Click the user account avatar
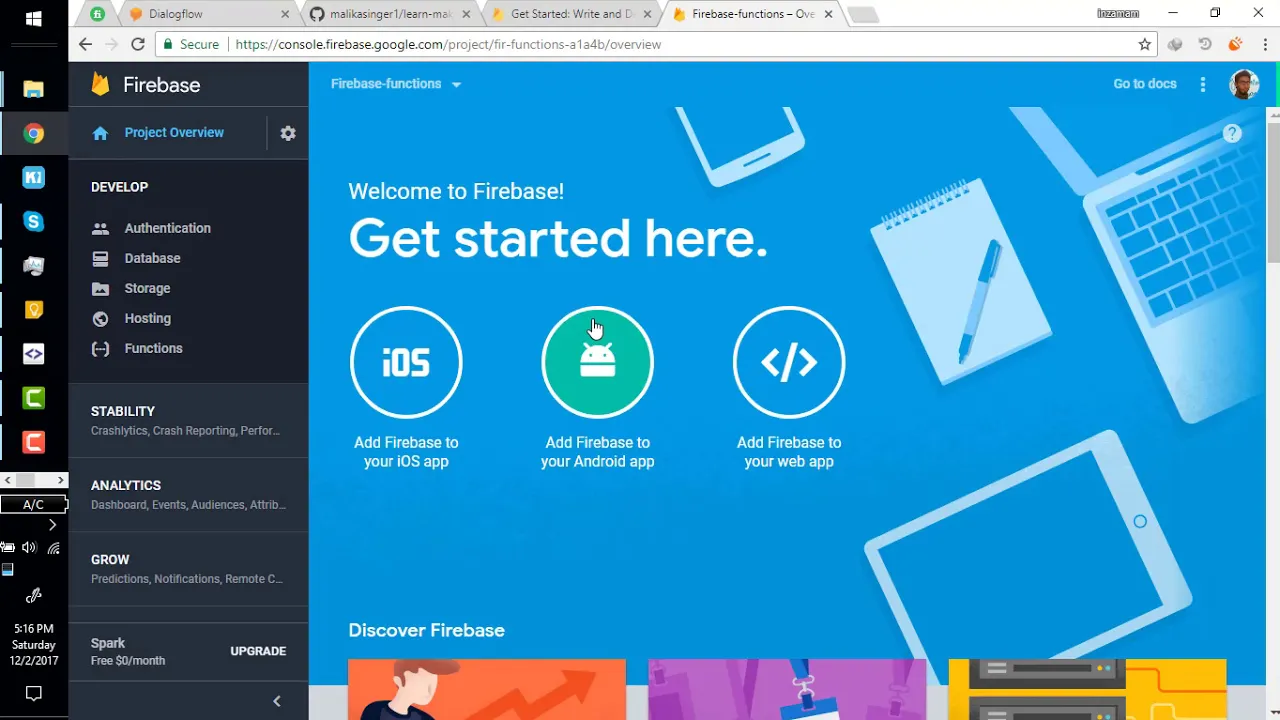Image resolution: width=1280 pixels, height=720 pixels. tap(1244, 84)
